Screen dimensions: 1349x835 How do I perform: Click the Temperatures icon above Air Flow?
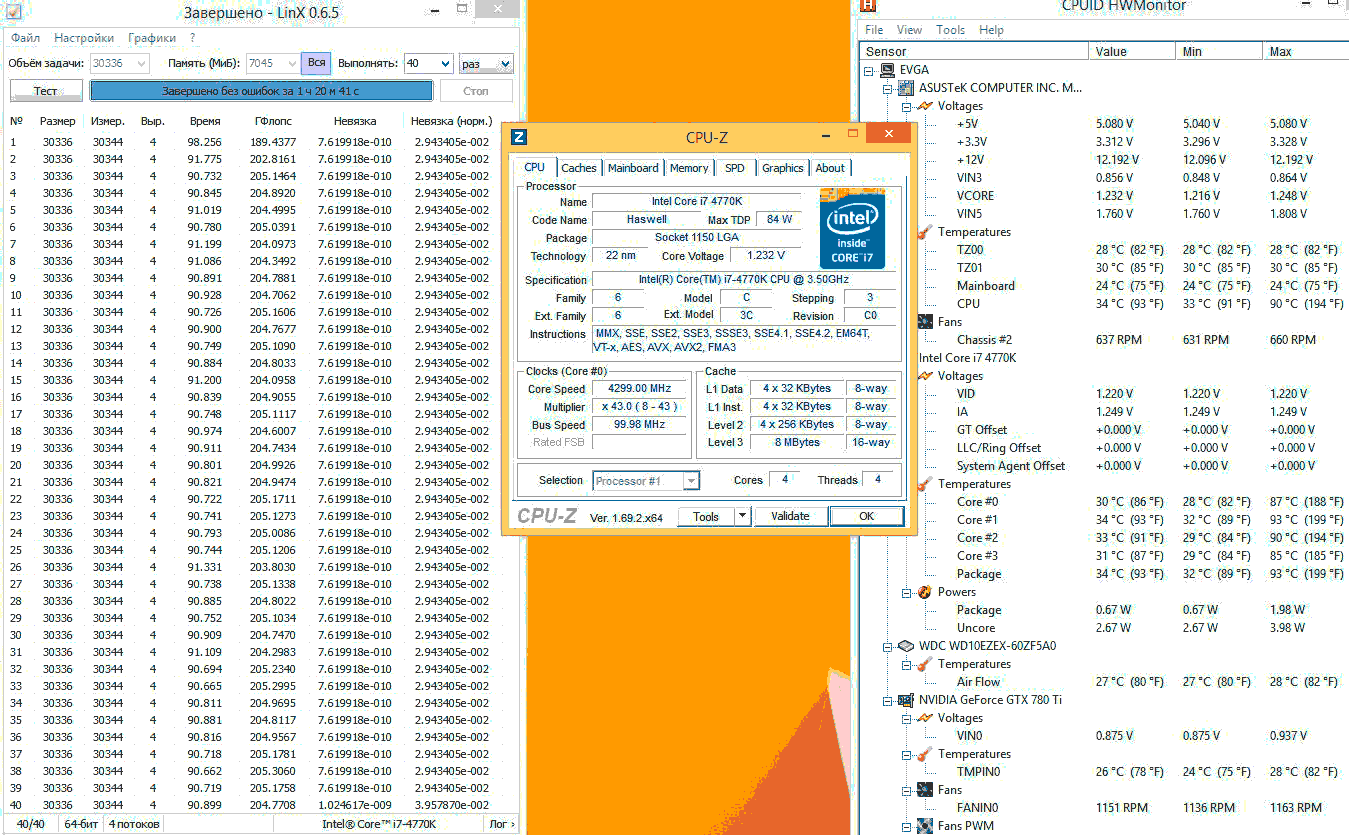(x=925, y=664)
